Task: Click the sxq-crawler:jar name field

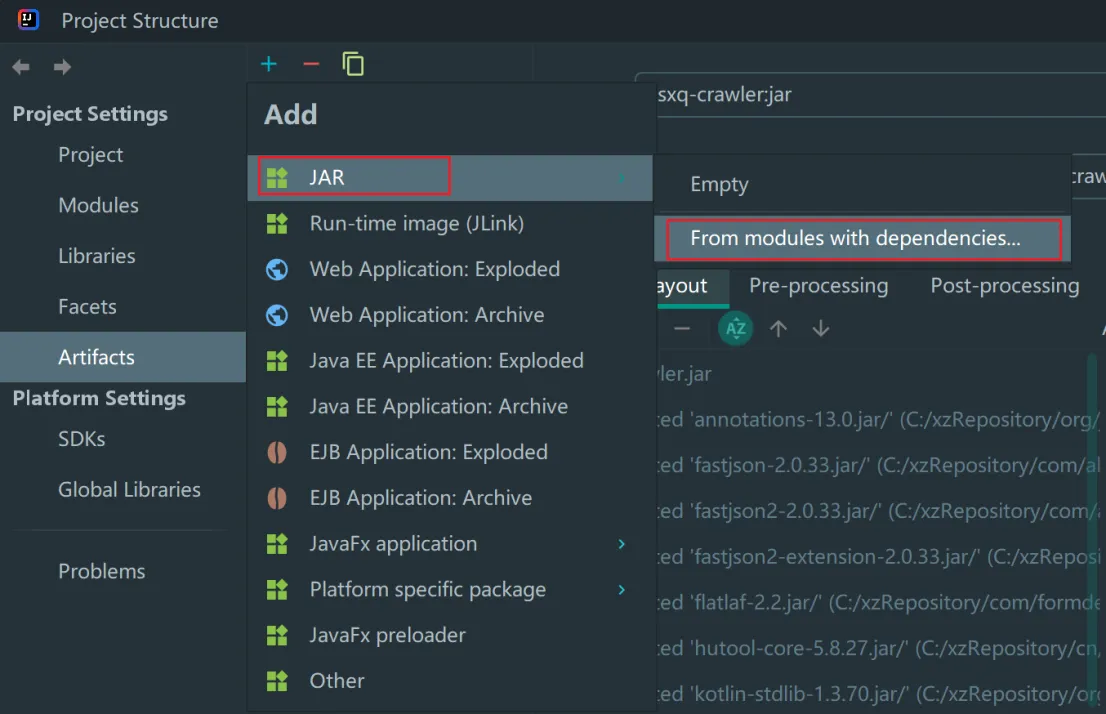Action: pos(880,95)
